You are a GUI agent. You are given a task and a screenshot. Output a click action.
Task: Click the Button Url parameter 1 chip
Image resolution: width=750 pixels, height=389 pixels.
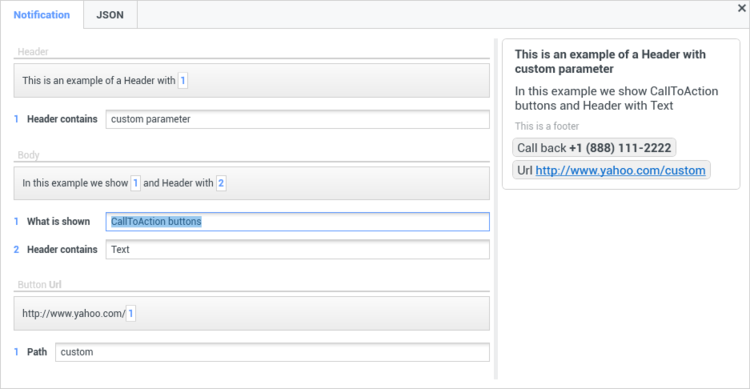click(x=131, y=313)
